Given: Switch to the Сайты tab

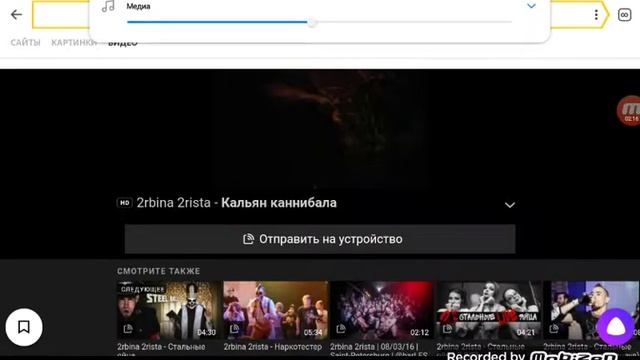Looking at the screenshot, I should point(25,42).
